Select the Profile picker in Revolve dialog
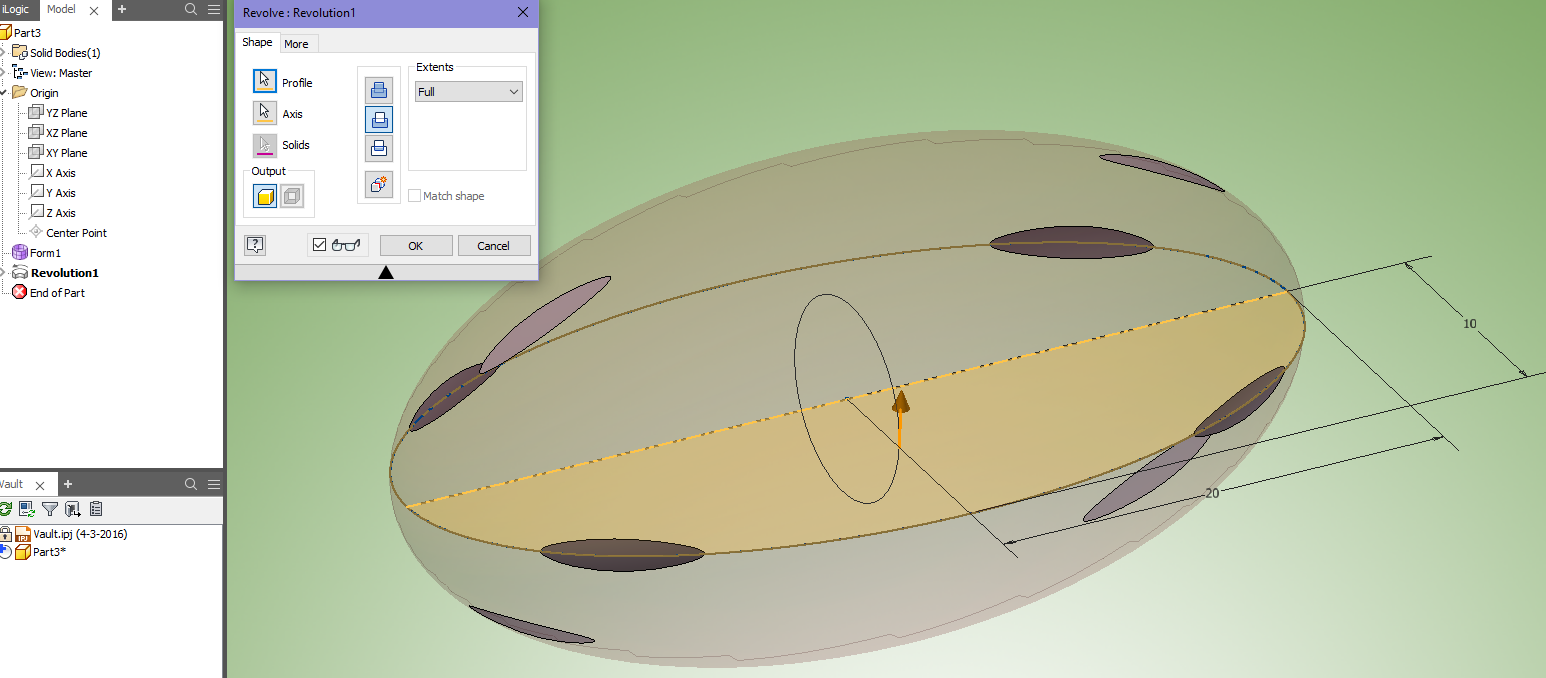Image resolution: width=1546 pixels, height=678 pixels. click(265, 80)
